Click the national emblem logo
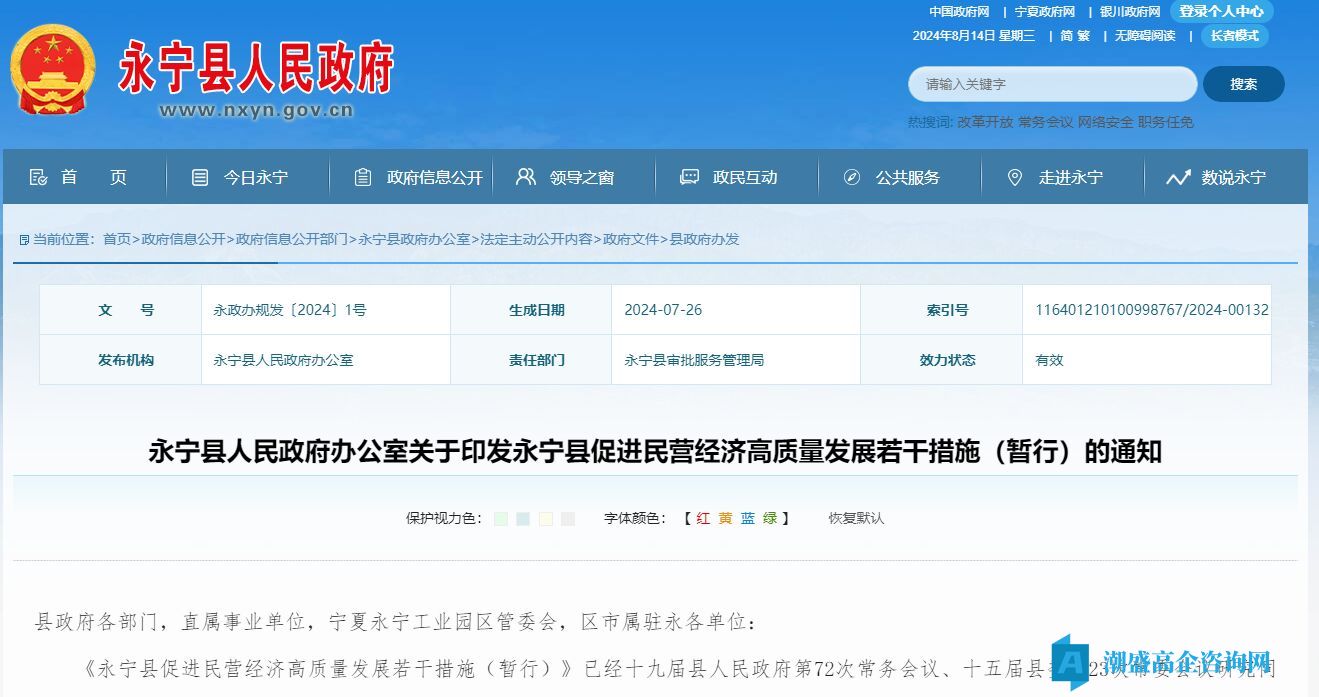The width and height of the screenshot is (1319, 697). click(x=52, y=70)
